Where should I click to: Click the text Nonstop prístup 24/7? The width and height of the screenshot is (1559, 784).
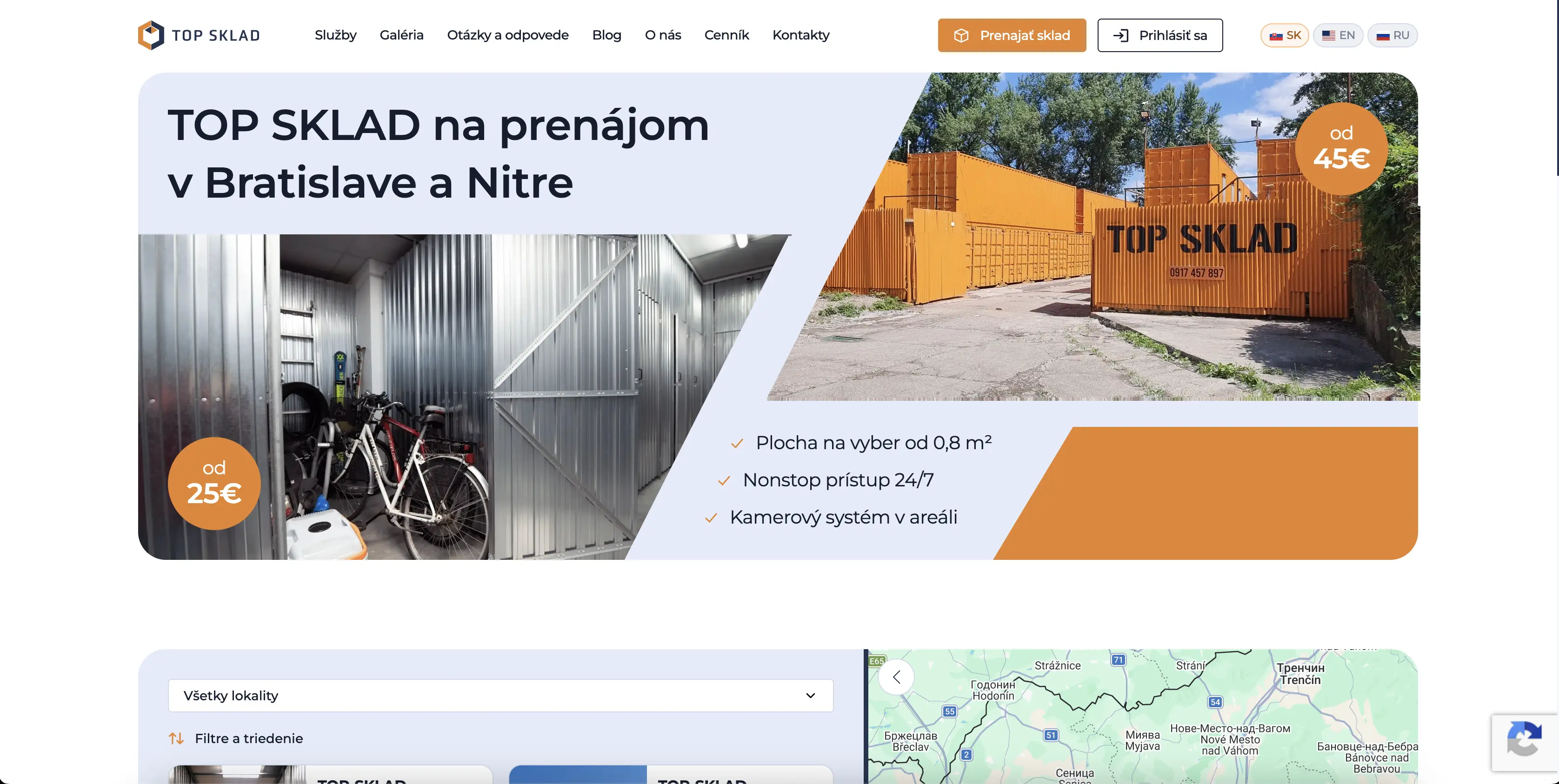[838, 480]
